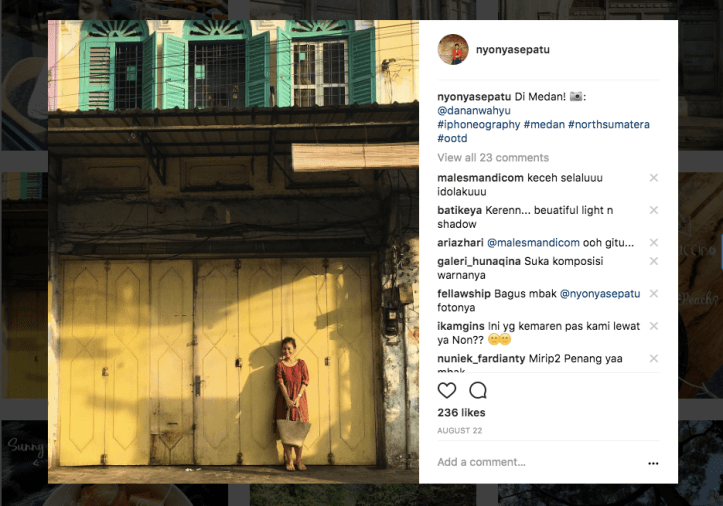723x506 pixels.
Task: Open the #northsumatera hashtag
Action: [x=609, y=125]
